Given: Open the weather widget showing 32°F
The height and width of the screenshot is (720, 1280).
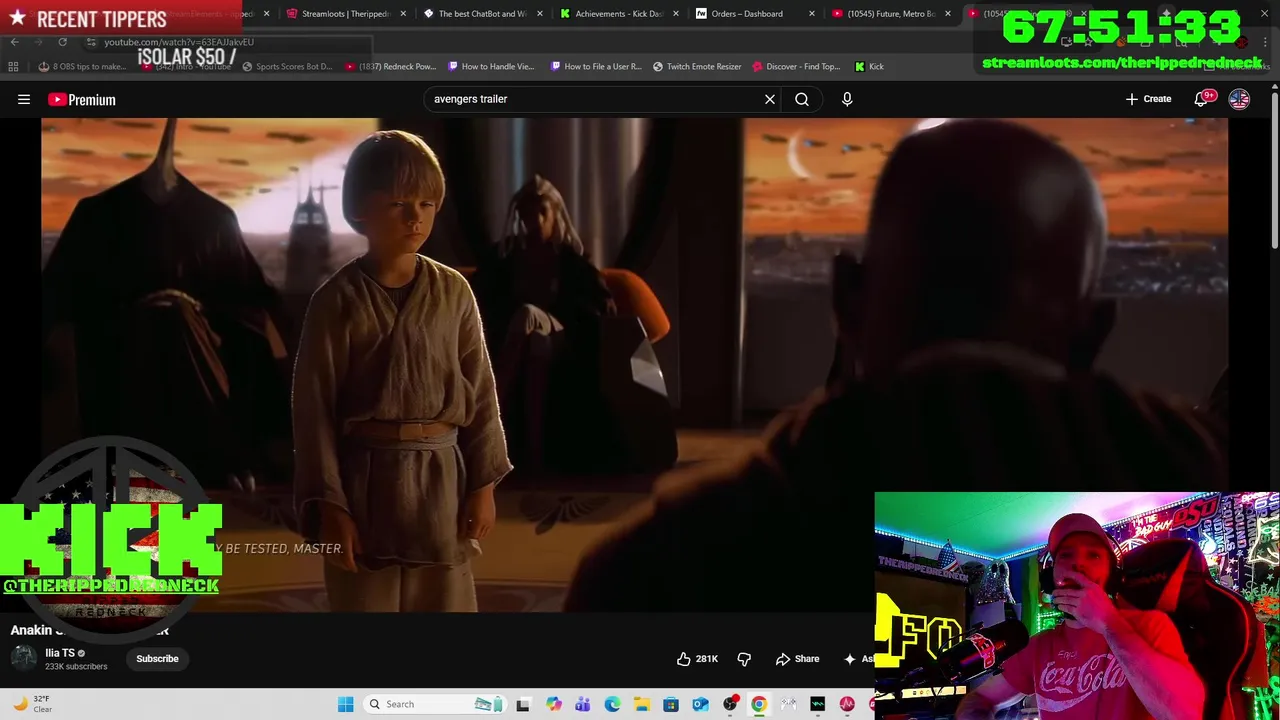Looking at the screenshot, I should (x=32, y=704).
